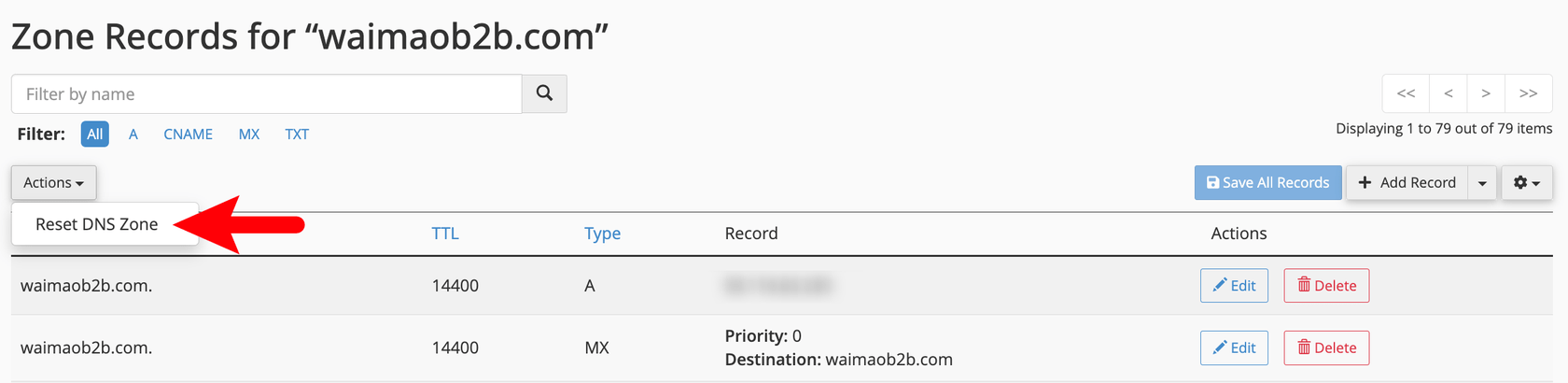Sort records by TTL column
1568x383 pixels.
[x=445, y=234]
